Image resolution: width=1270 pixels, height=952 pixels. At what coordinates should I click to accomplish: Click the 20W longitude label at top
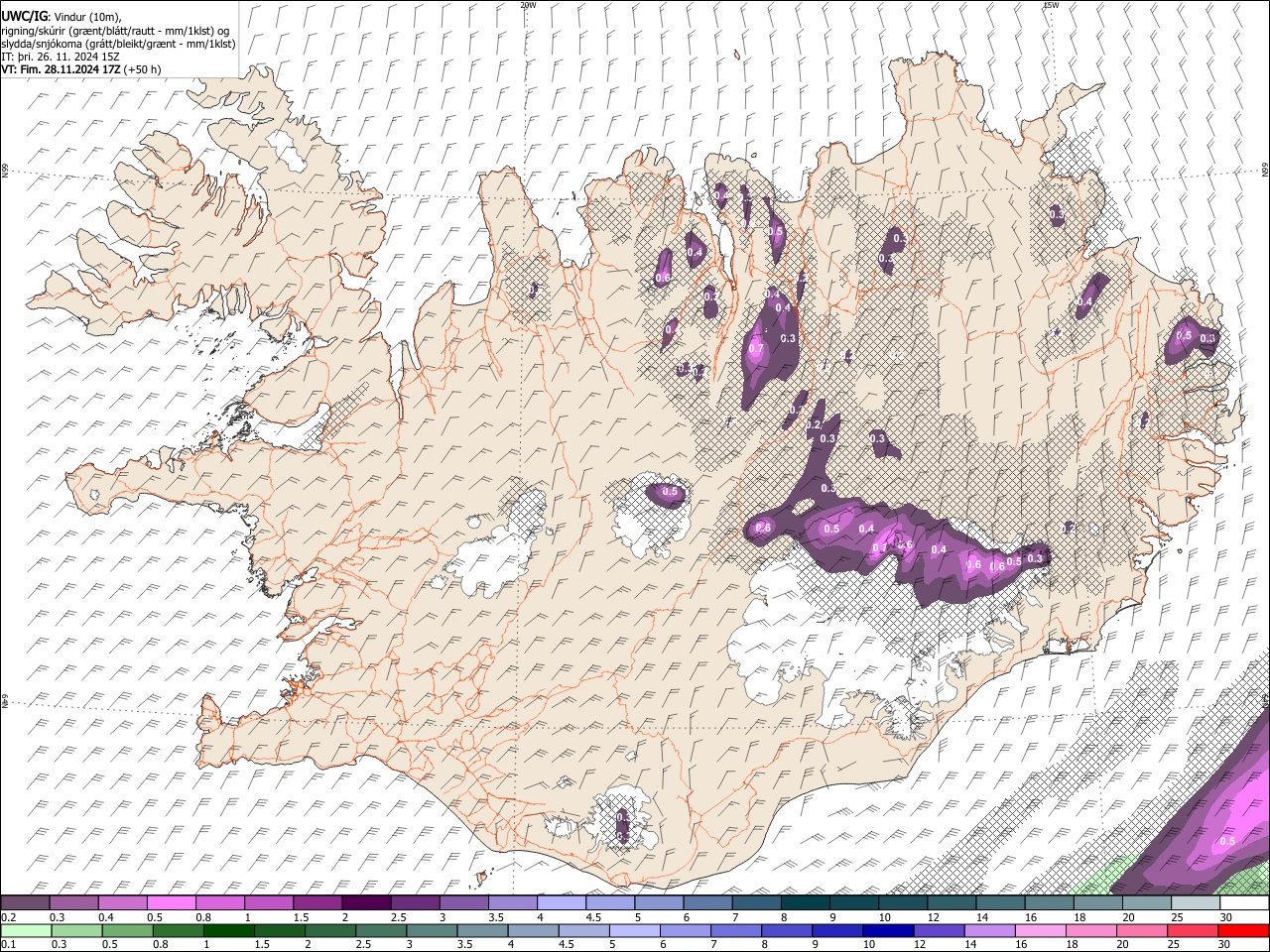[529, 5]
